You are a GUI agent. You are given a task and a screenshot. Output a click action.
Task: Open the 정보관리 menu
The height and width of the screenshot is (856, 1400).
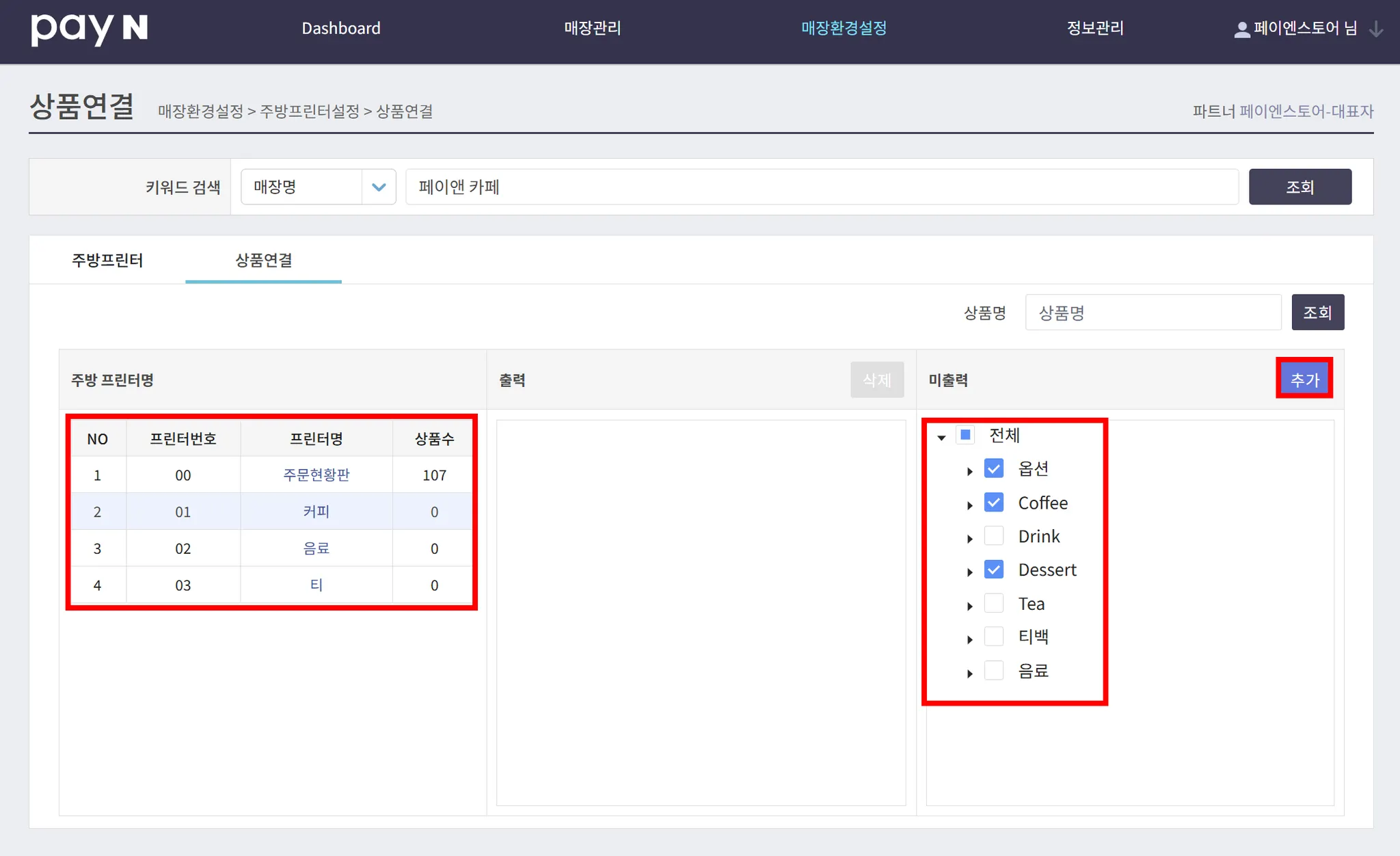pos(1095,28)
